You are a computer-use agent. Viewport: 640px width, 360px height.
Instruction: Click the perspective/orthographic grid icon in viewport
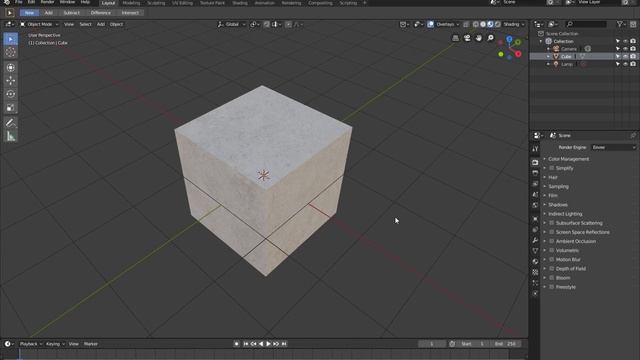coord(456,38)
